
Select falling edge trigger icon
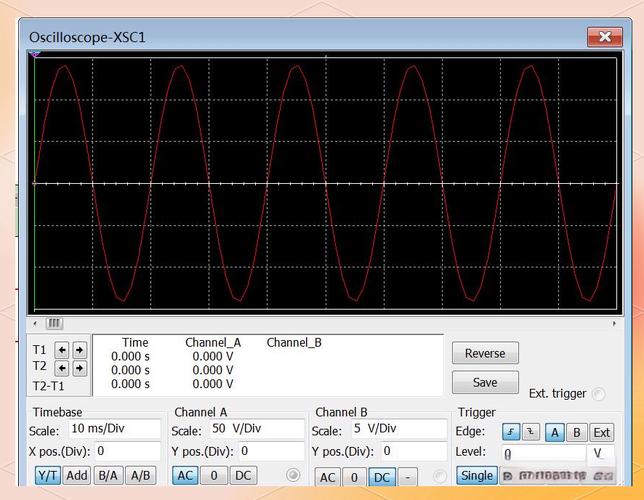point(530,432)
